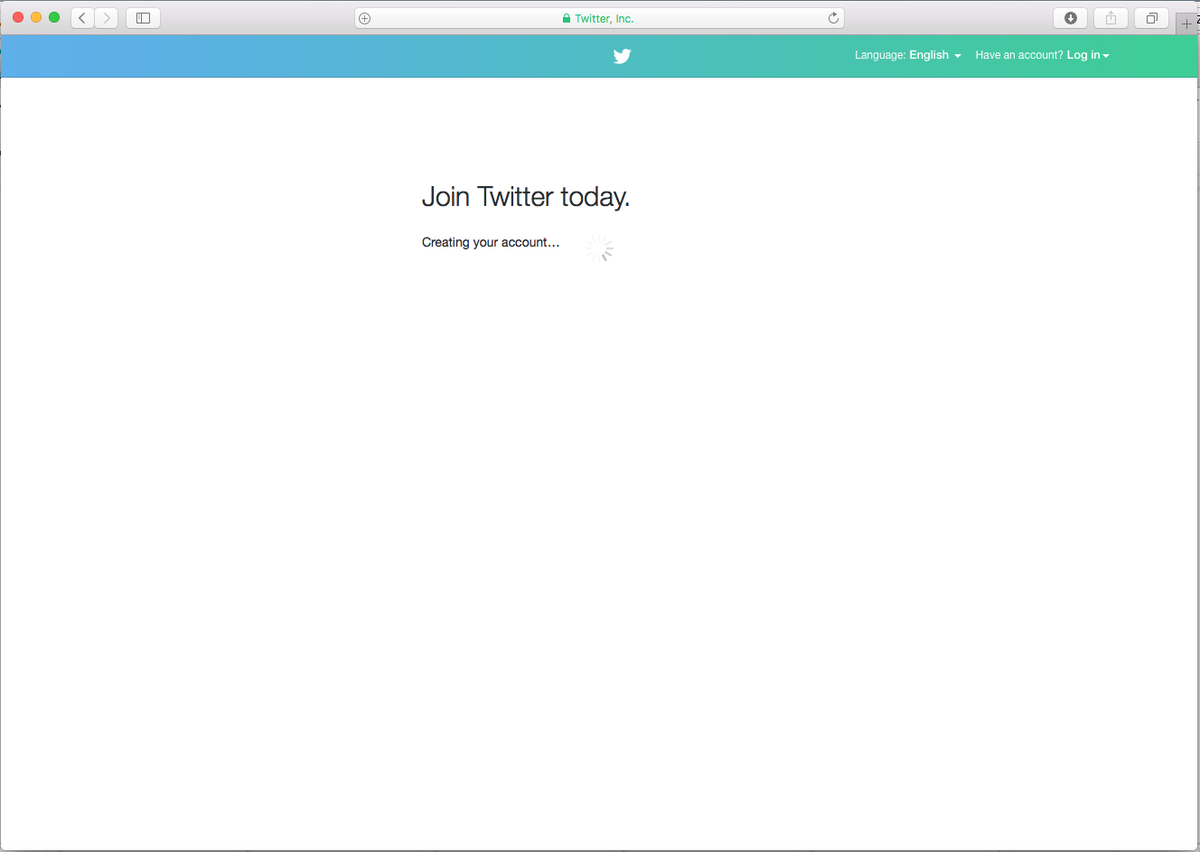Minimize the window with yellow button
The height and width of the screenshot is (852, 1200).
click(x=36, y=18)
